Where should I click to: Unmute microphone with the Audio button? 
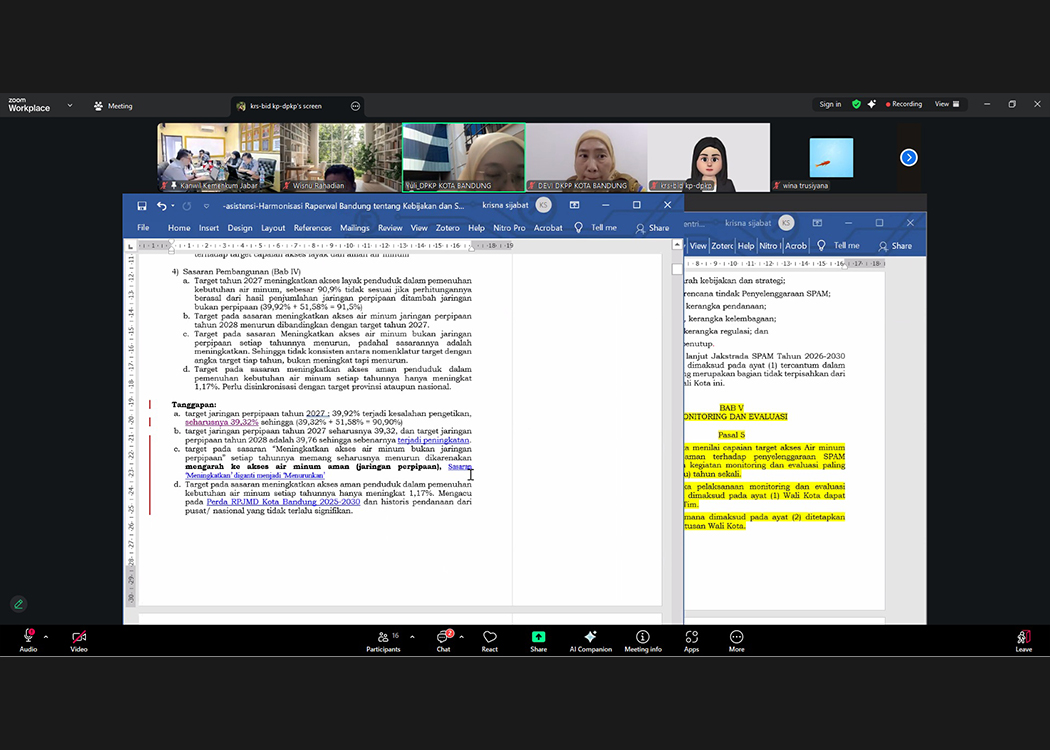tap(28, 637)
